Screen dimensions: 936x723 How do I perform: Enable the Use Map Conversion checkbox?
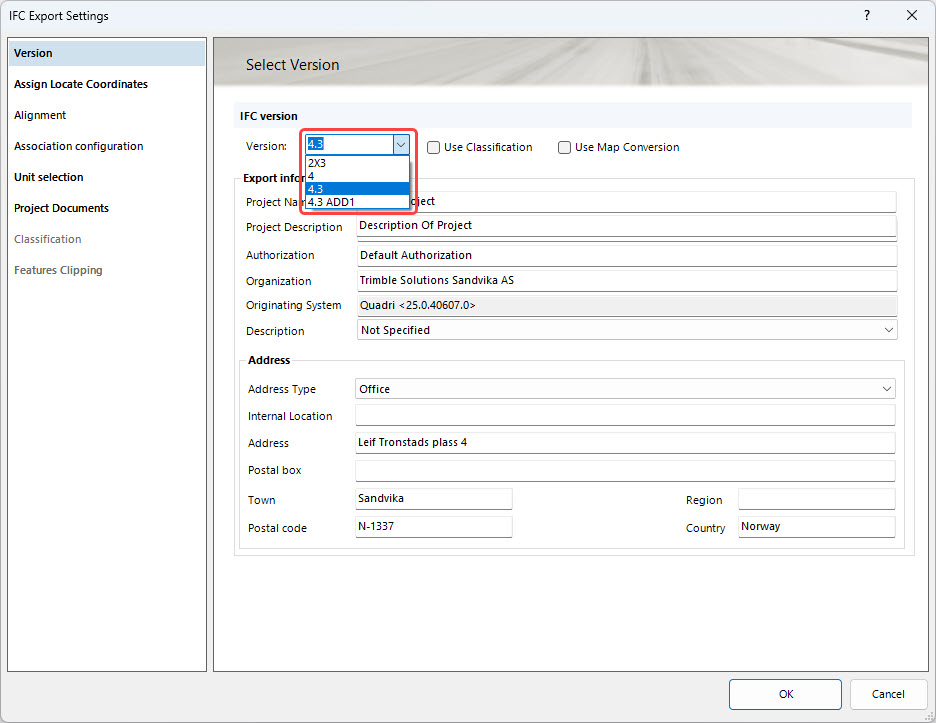click(x=564, y=147)
